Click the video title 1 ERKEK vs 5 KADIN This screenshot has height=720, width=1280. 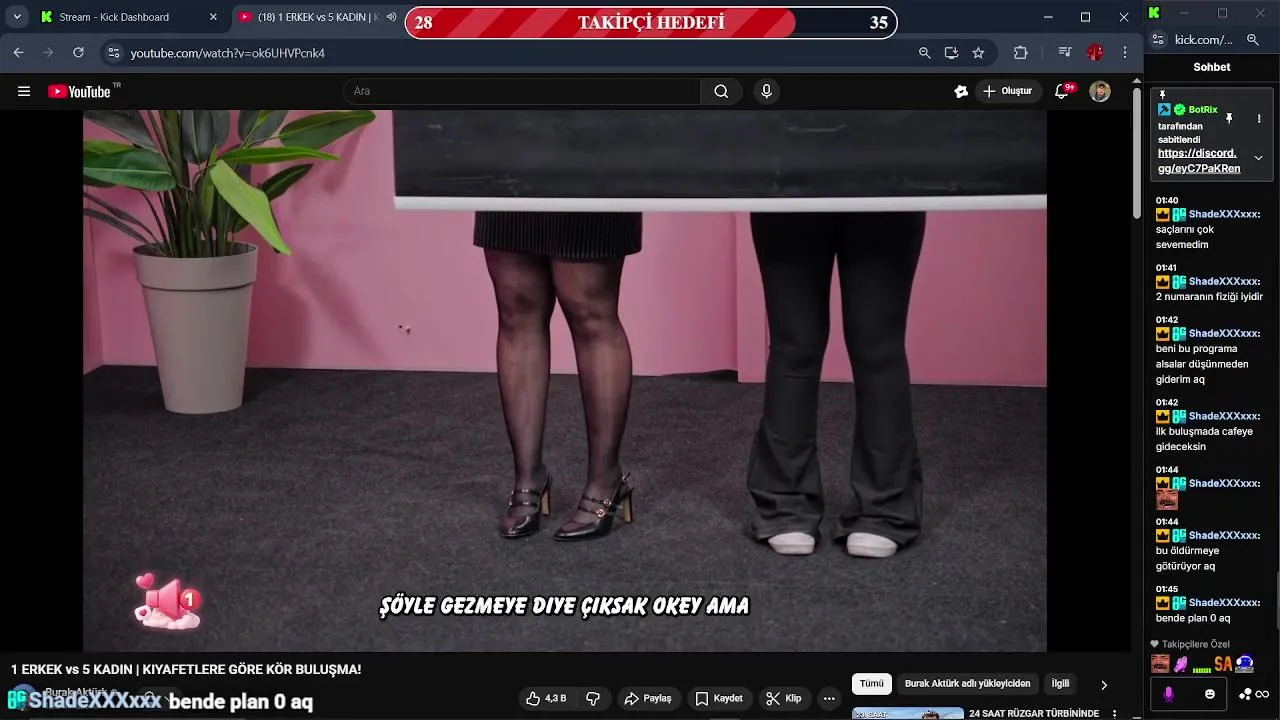coord(186,669)
